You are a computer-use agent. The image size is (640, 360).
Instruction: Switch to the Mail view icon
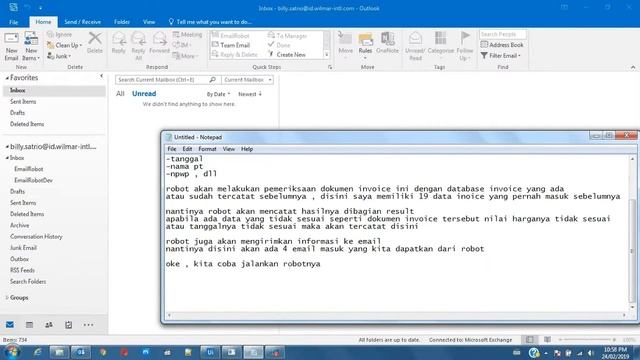(10, 325)
